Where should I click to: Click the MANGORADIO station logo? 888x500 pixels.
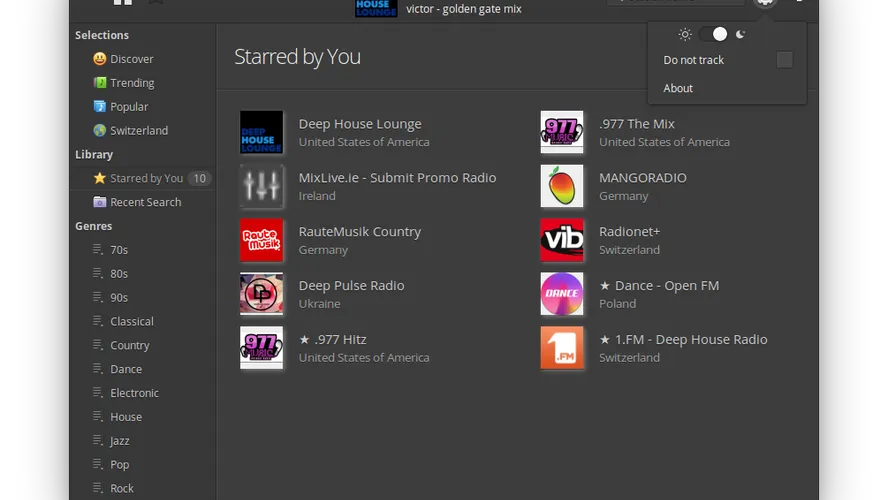(x=561, y=186)
